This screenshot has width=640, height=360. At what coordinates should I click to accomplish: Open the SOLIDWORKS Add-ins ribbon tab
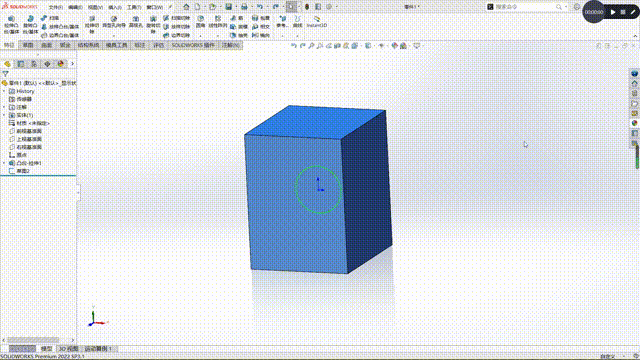pyautogui.click(x=193, y=45)
